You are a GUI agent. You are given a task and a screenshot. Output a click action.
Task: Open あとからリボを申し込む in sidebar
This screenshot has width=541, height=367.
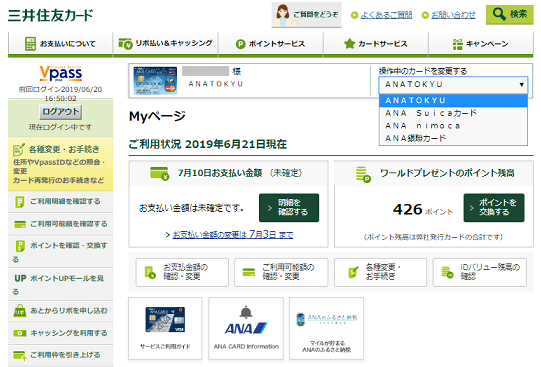[x=61, y=311]
